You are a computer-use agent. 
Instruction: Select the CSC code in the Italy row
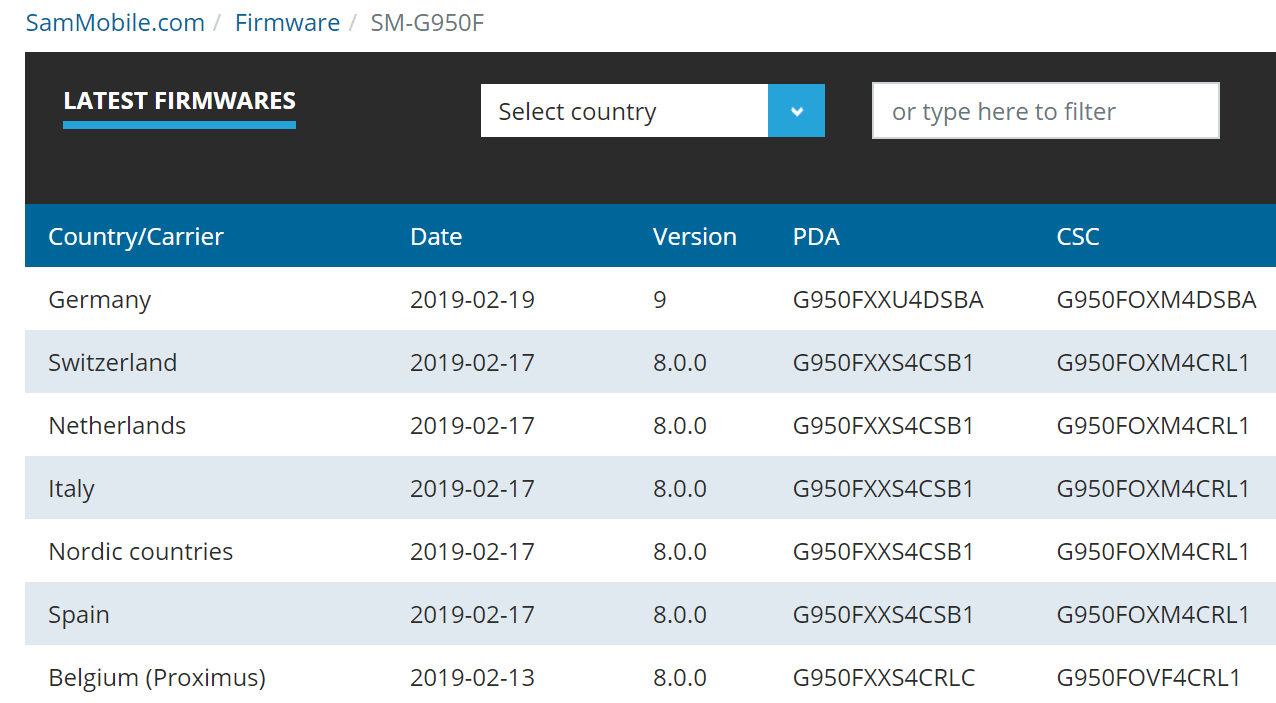pos(1153,489)
